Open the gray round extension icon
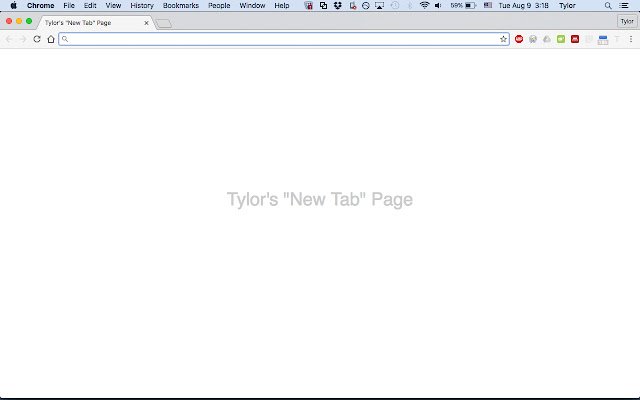 [x=533, y=39]
